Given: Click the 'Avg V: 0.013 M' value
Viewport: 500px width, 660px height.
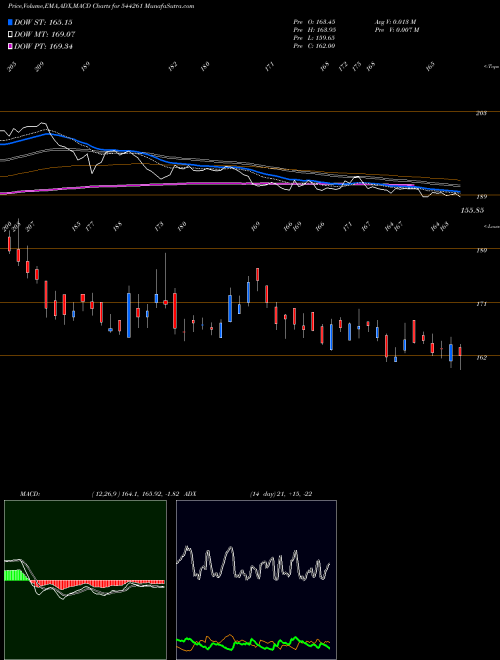Looking at the screenshot, I should [x=395, y=21].
